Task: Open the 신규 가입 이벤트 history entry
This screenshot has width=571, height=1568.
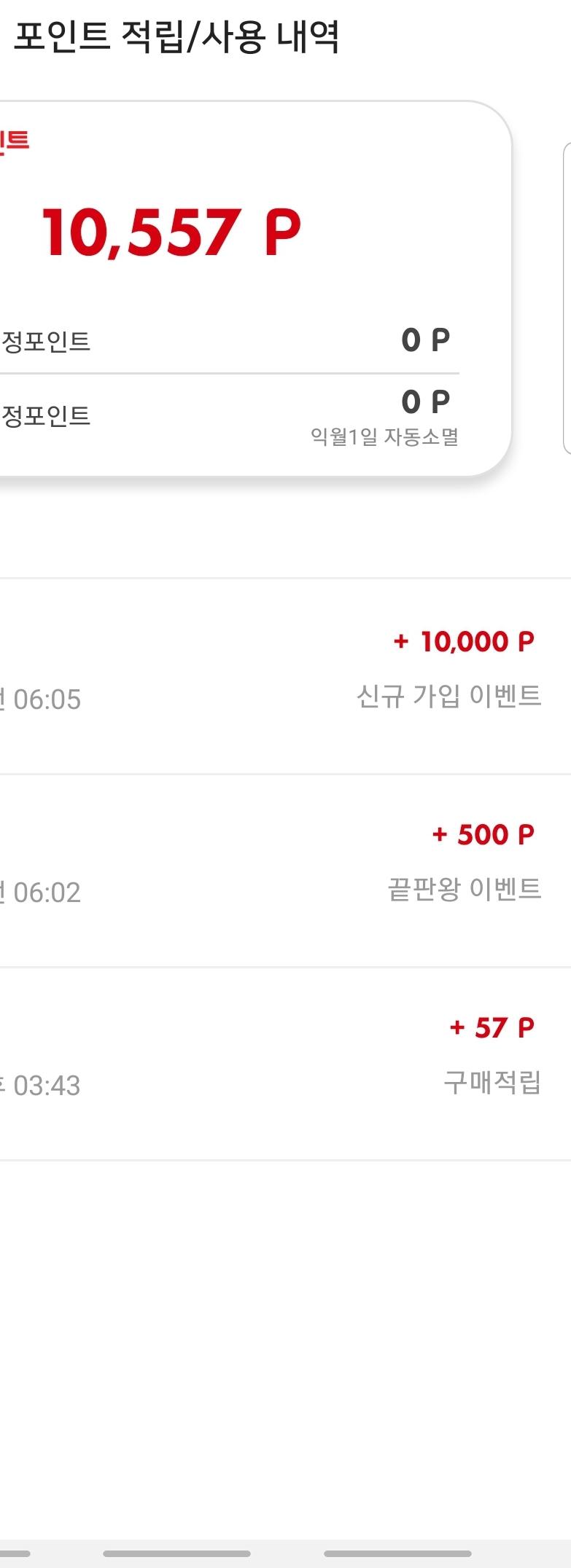Action: click(x=448, y=696)
